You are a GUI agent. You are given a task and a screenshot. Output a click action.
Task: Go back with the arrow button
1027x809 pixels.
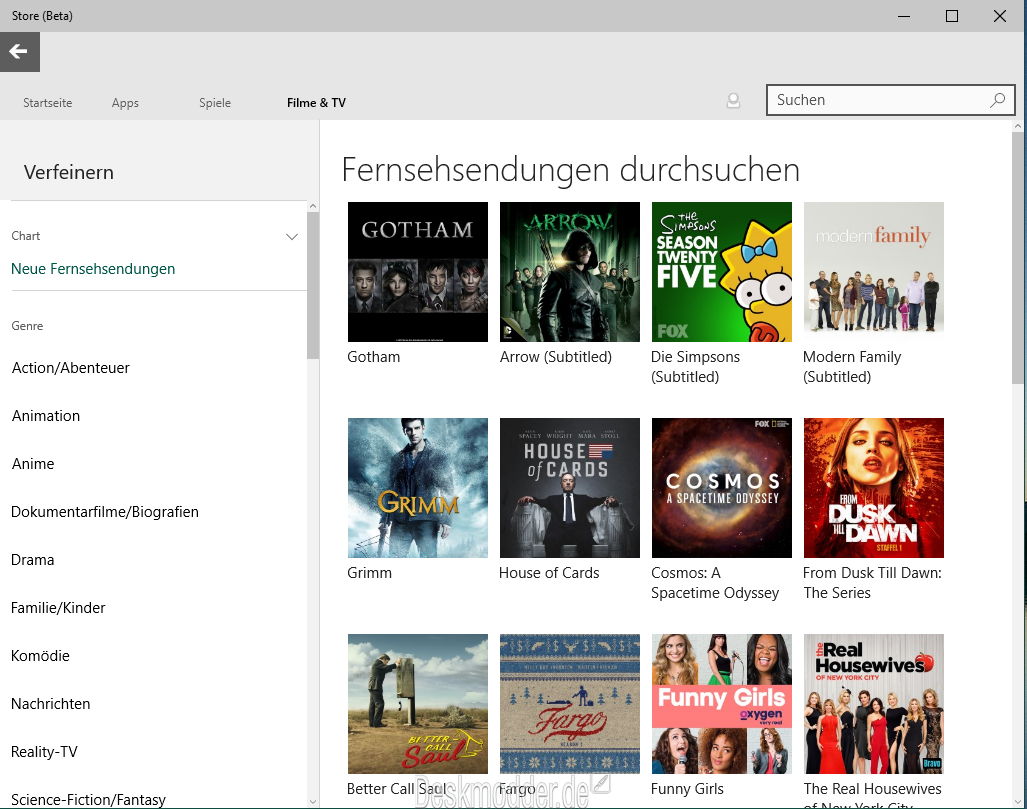click(20, 52)
